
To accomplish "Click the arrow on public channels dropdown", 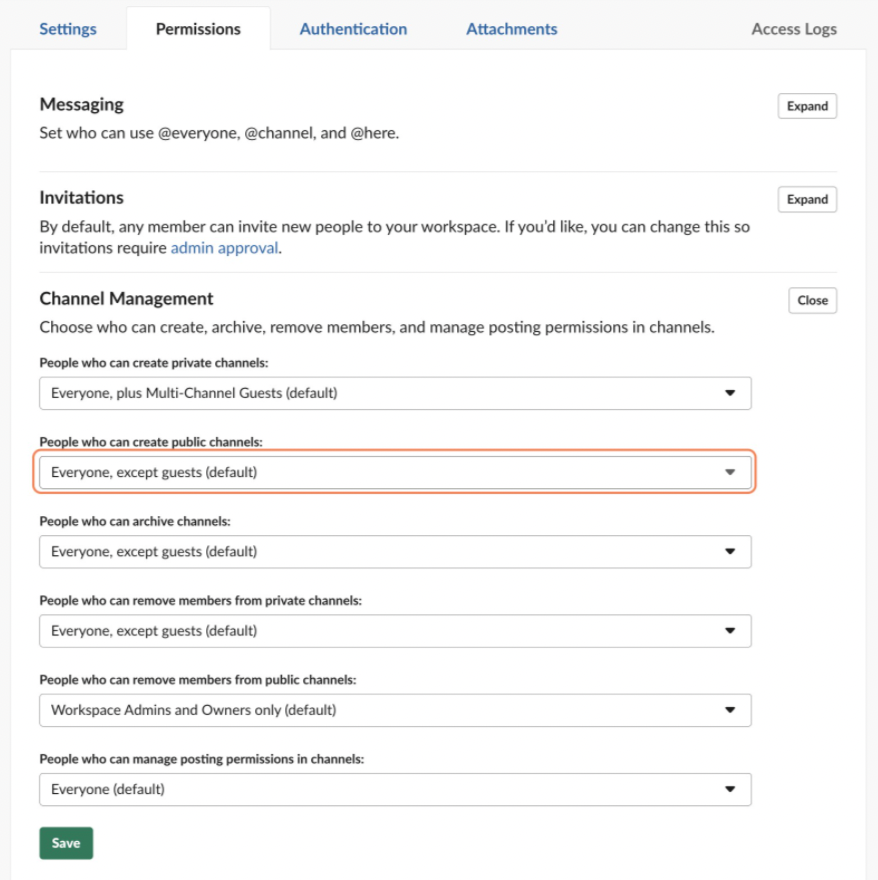I will tap(730, 472).
